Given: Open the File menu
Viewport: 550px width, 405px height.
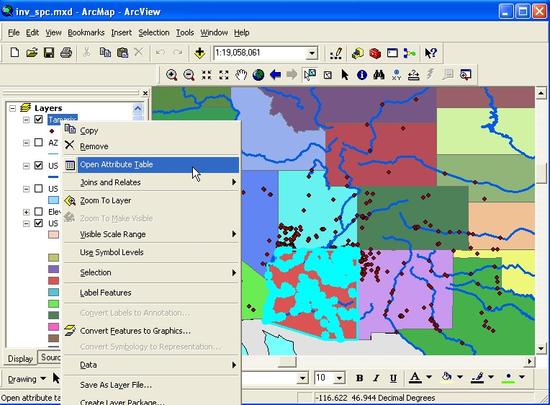Looking at the screenshot, I should (x=14, y=33).
